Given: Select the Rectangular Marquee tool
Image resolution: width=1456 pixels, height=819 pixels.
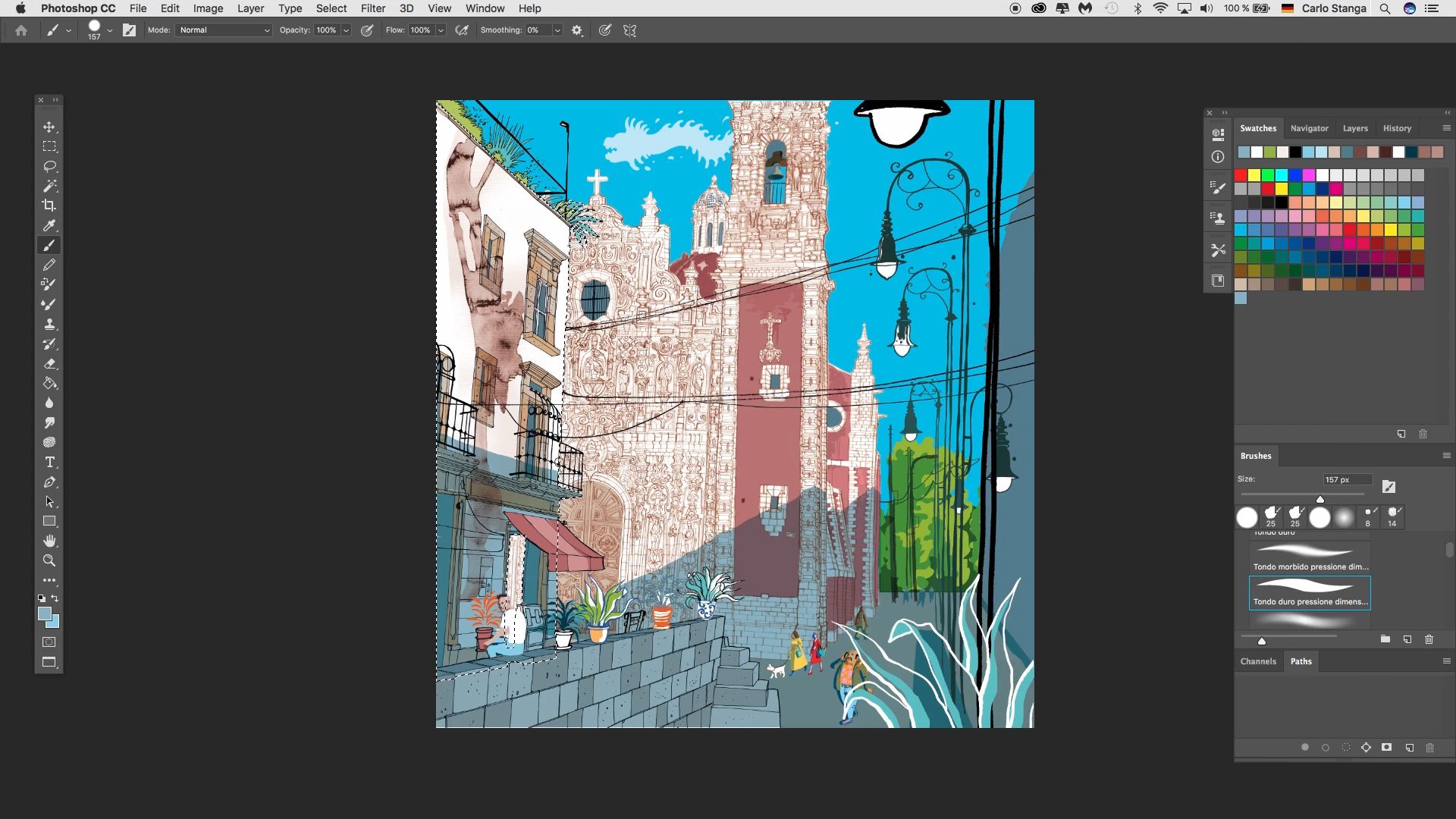Looking at the screenshot, I should (x=49, y=146).
